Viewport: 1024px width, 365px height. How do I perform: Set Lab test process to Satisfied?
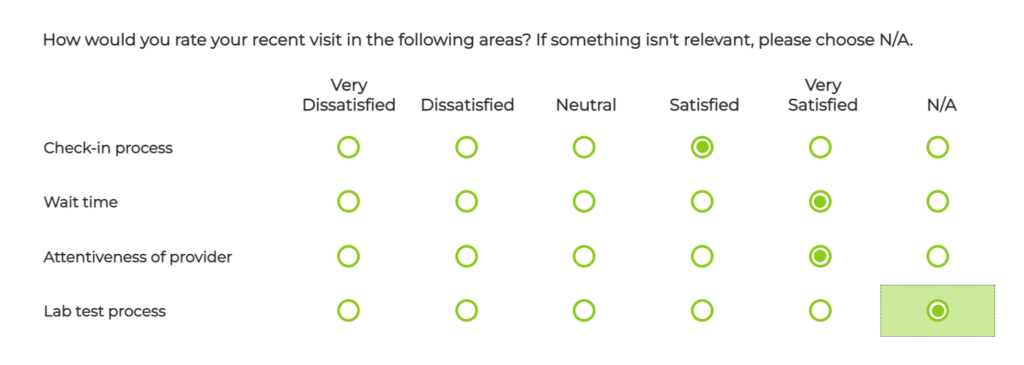[702, 311]
